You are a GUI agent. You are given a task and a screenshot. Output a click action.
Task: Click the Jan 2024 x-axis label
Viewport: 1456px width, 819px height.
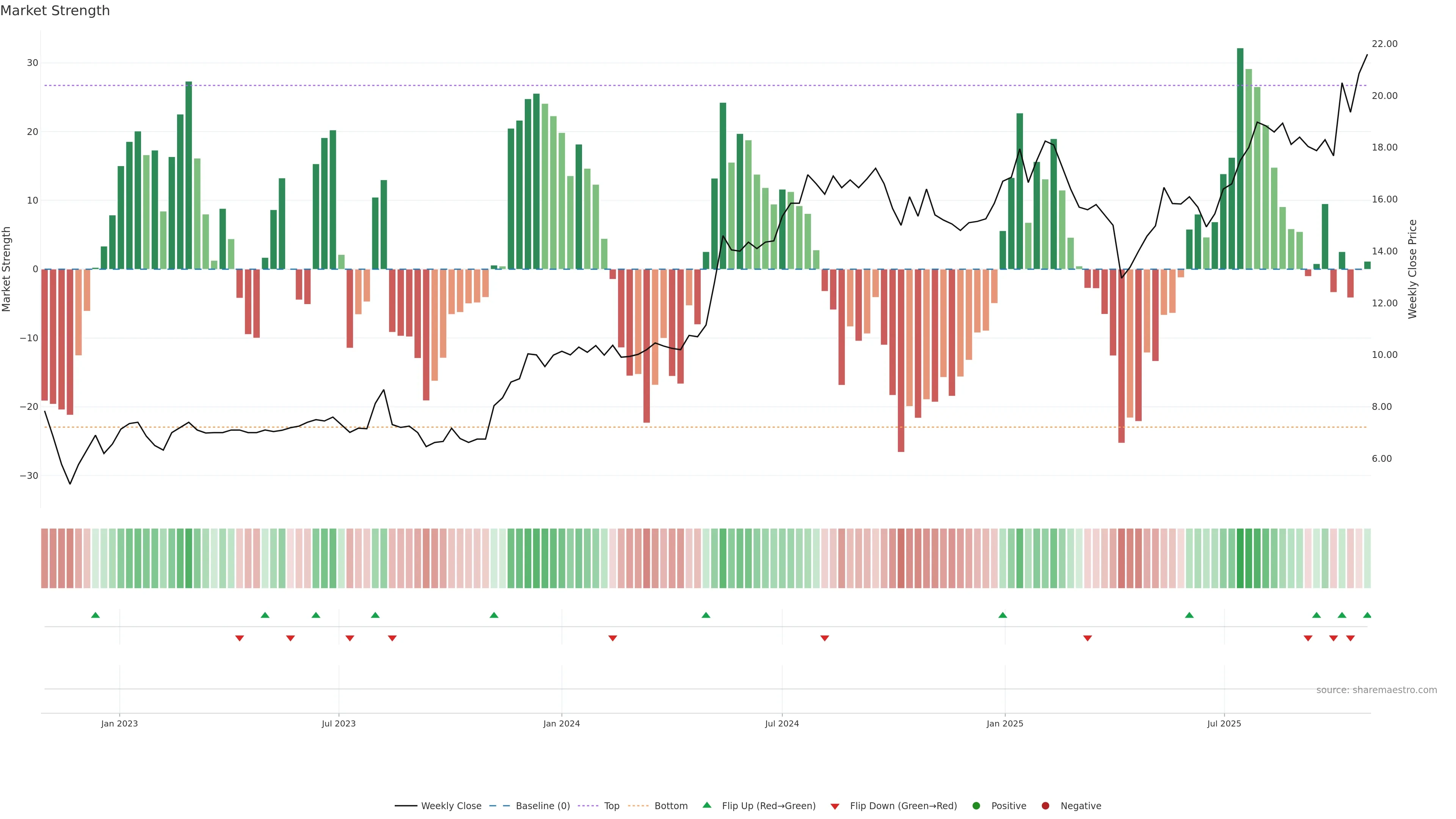click(x=561, y=723)
